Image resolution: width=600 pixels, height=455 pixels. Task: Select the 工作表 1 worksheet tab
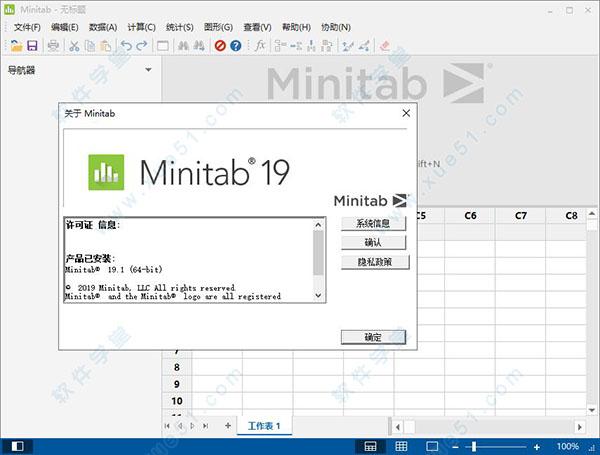click(264, 426)
